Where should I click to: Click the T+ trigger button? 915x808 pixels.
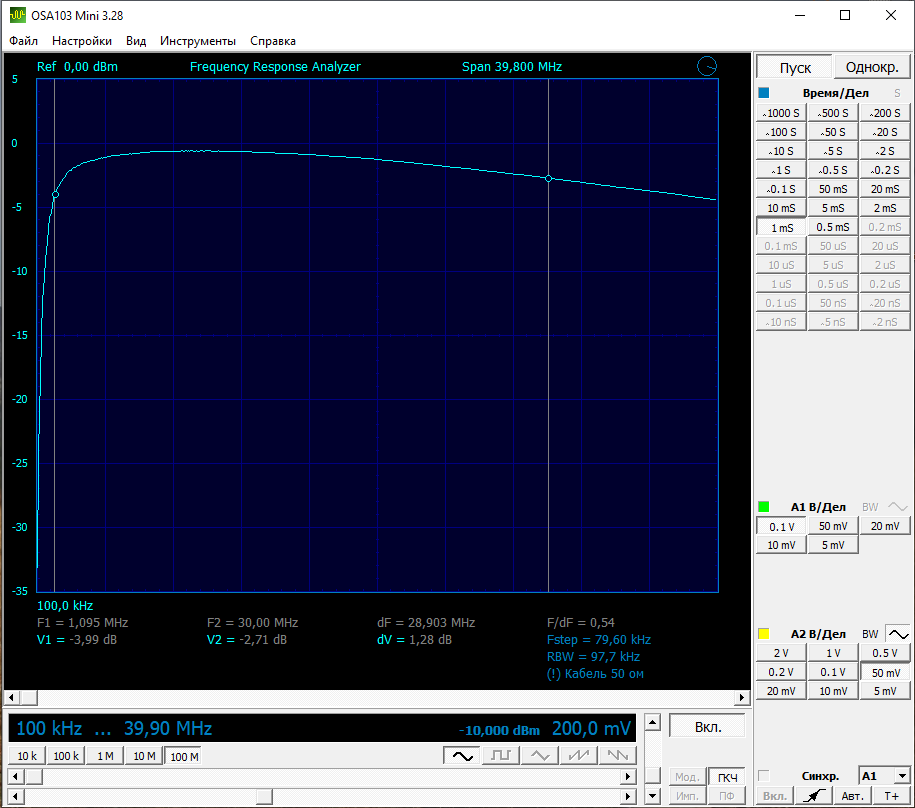(x=892, y=796)
